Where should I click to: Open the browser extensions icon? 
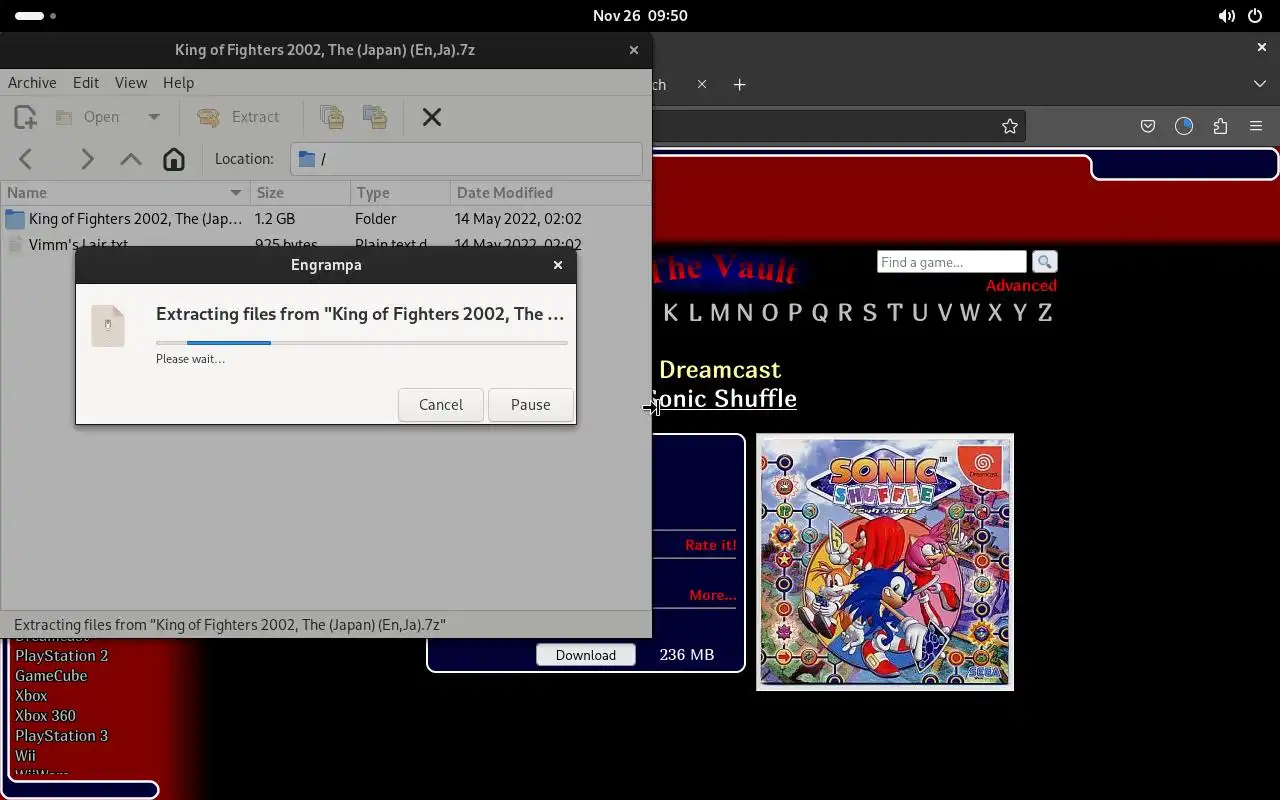(1220, 126)
